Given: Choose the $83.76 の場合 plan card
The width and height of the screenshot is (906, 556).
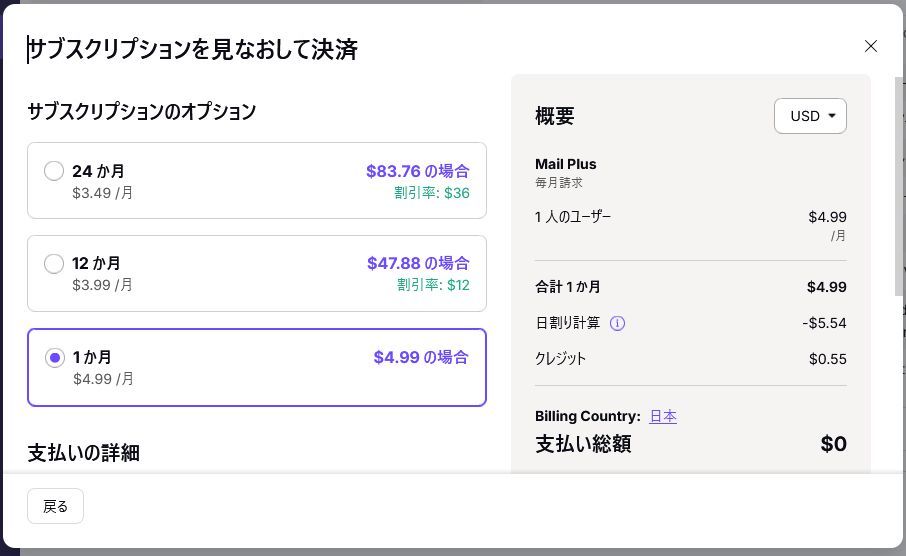Looking at the screenshot, I should coord(257,180).
